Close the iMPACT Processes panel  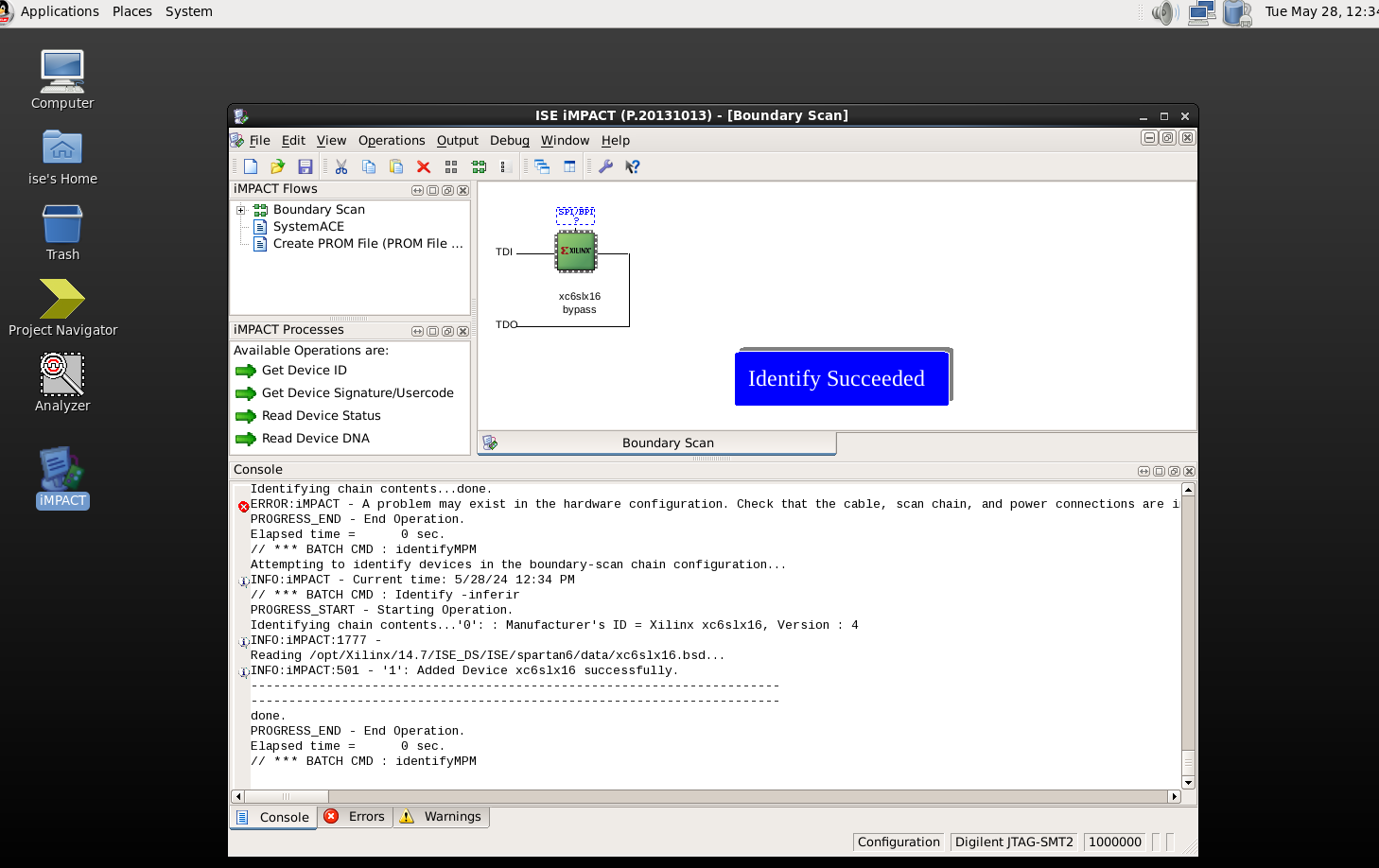tap(463, 331)
